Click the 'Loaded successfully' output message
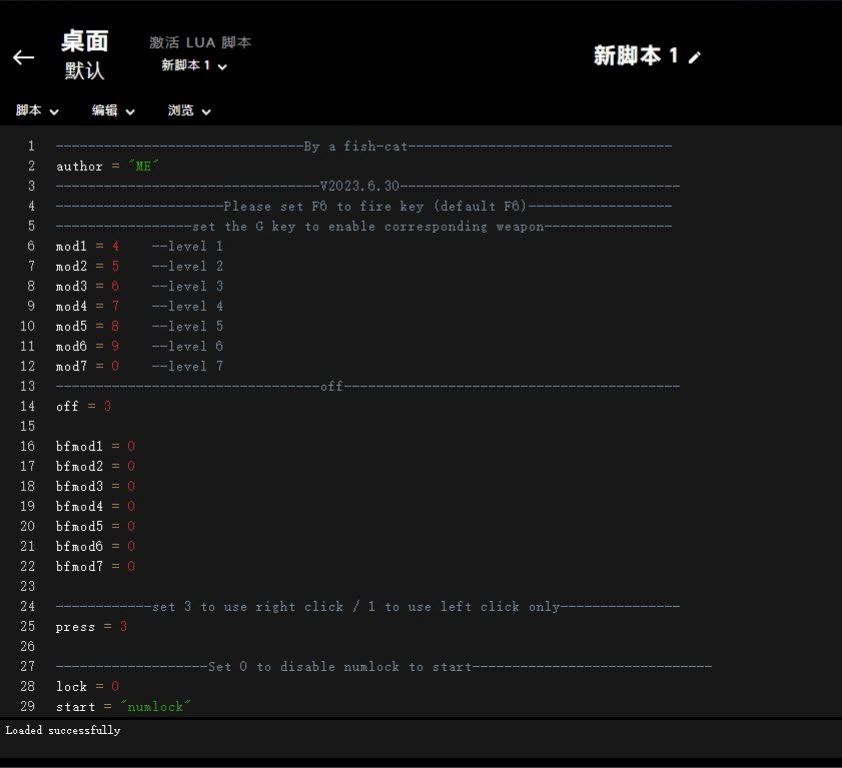This screenshot has width=842, height=768. pos(63,730)
